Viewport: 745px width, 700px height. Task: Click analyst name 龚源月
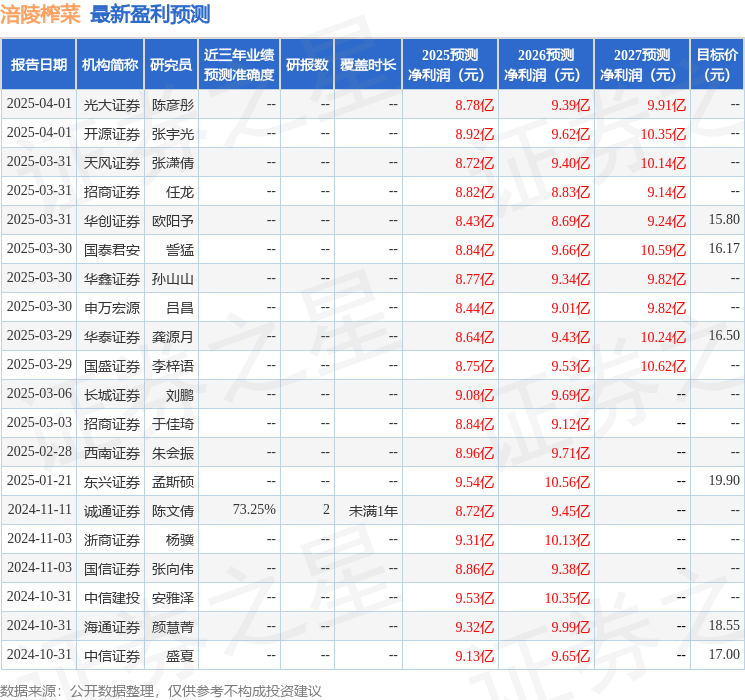click(172, 337)
